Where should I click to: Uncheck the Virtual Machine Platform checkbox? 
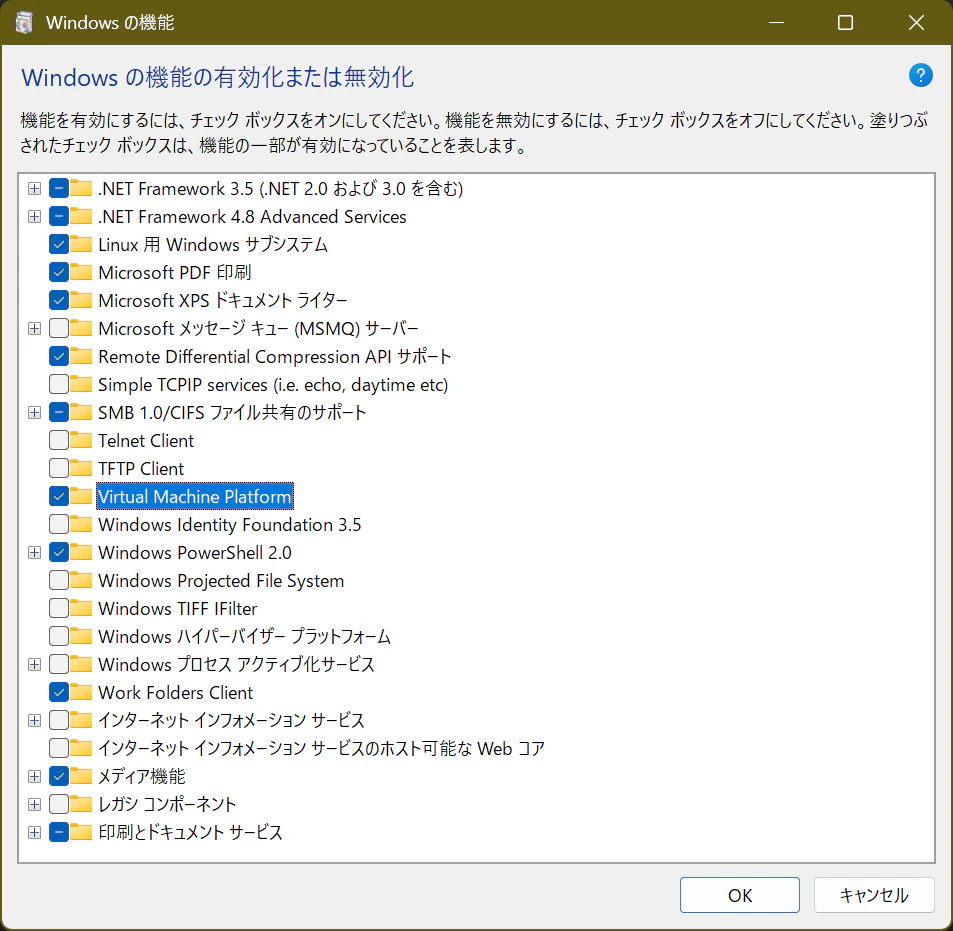tap(59, 496)
